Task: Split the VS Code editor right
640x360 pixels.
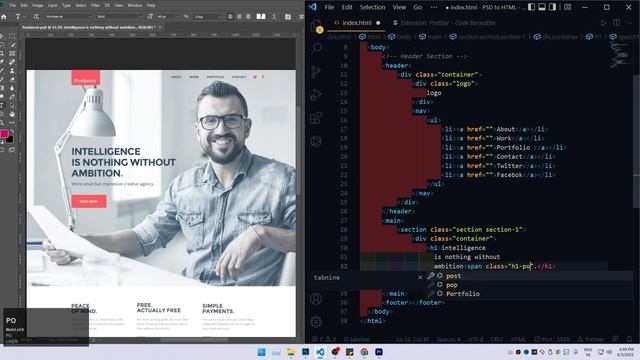Action: click(616, 23)
